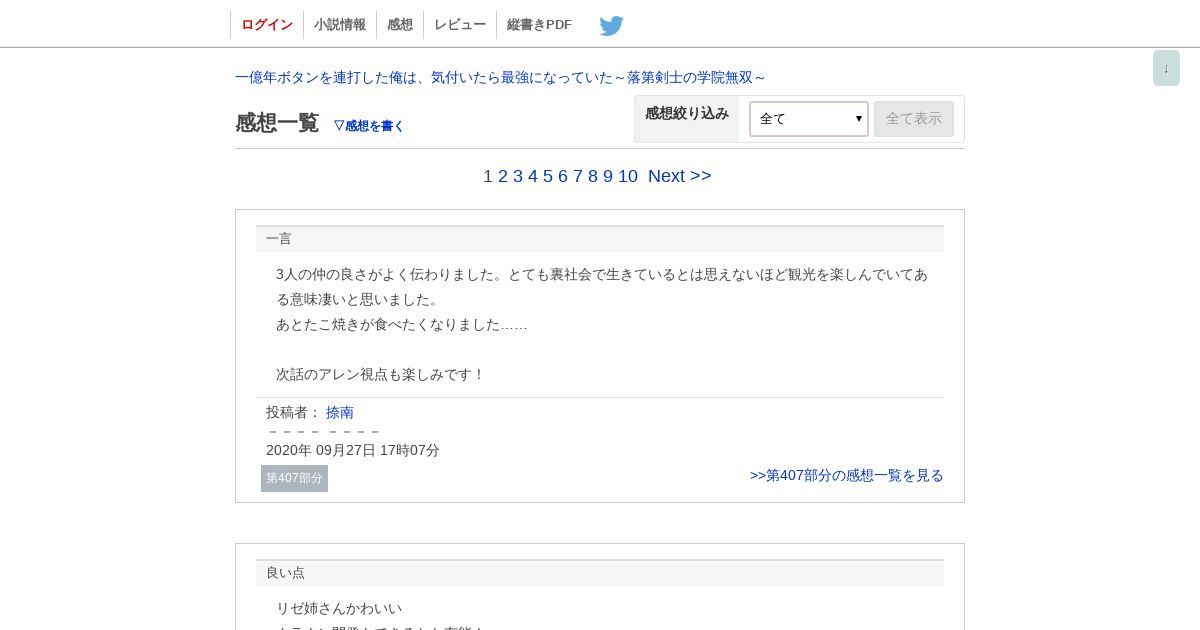Go to page 5 of reviews
This screenshot has width=1200, height=630.
click(548, 176)
